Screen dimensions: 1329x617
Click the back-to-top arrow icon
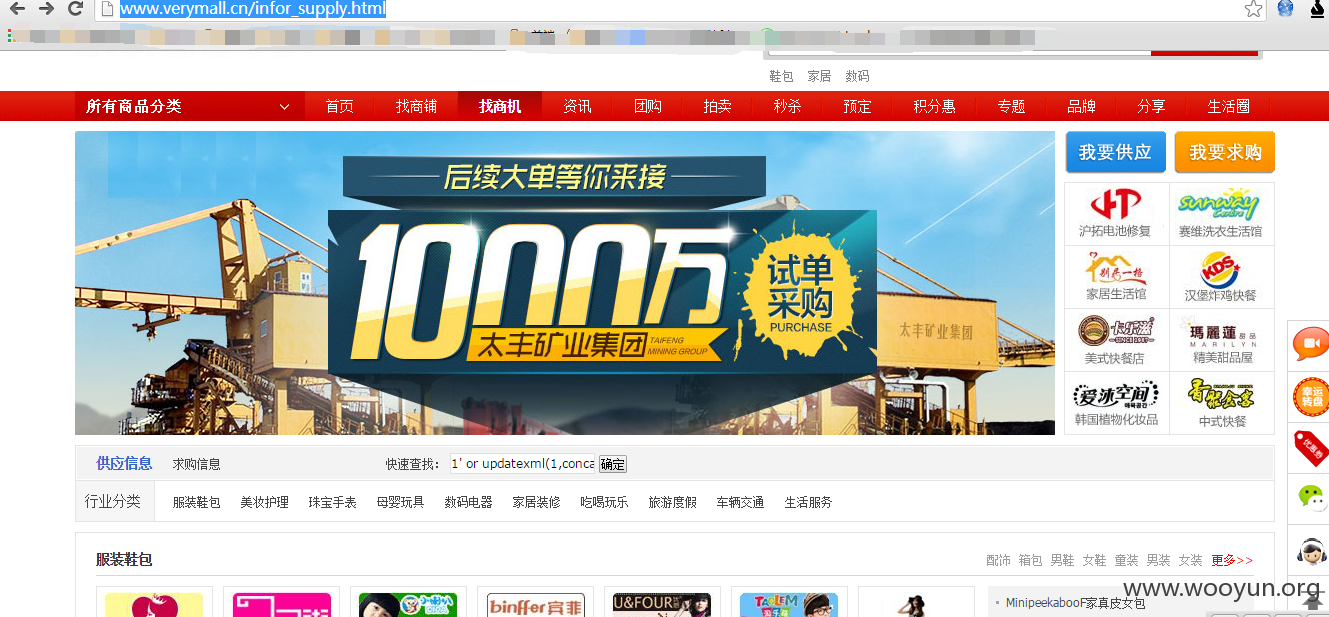point(1314,600)
